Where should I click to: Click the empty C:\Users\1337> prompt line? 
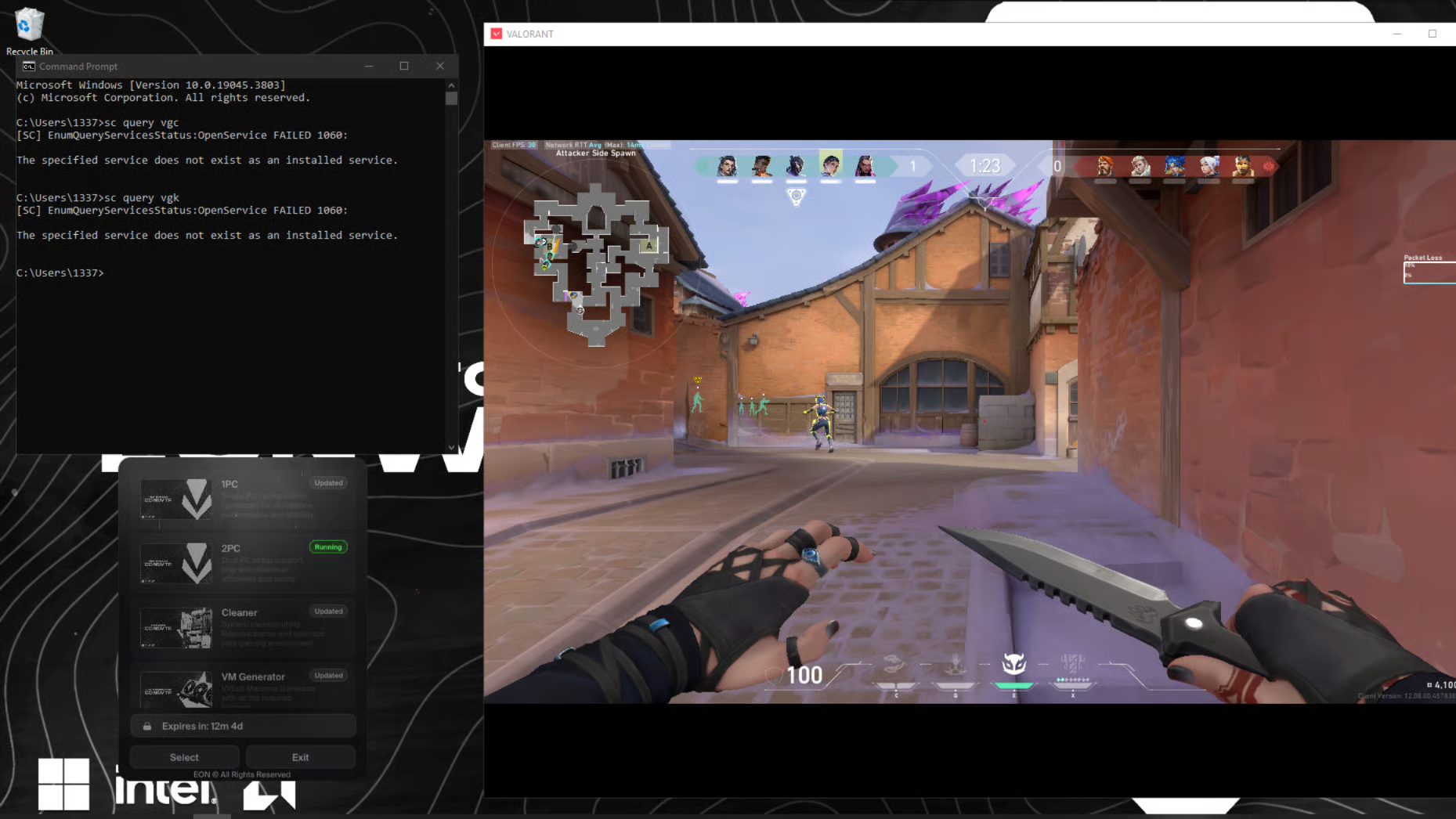60,273
